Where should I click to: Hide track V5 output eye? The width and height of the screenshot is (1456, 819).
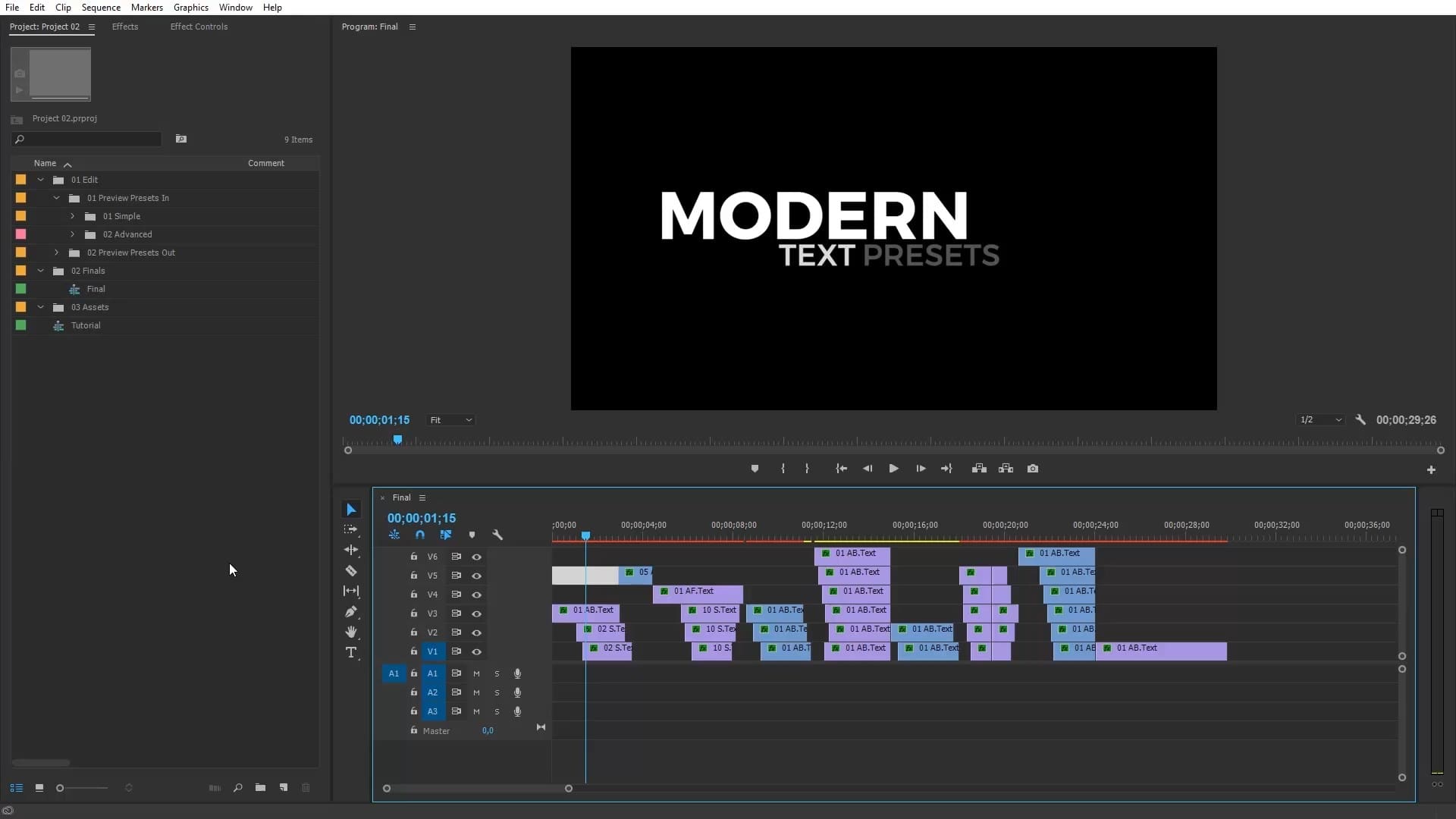coord(476,576)
